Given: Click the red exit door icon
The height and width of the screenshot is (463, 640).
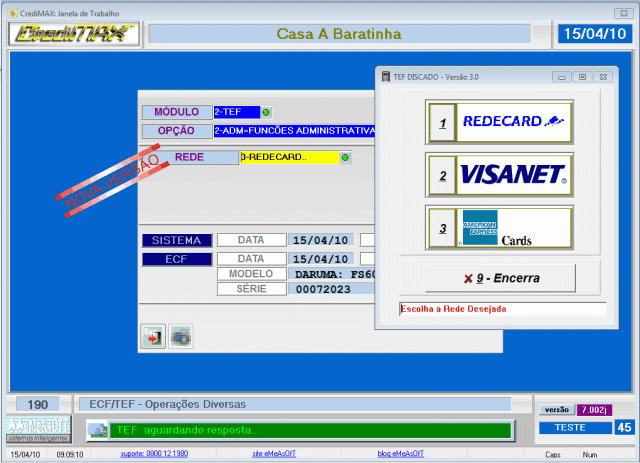Looking at the screenshot, I should [153, 337].
